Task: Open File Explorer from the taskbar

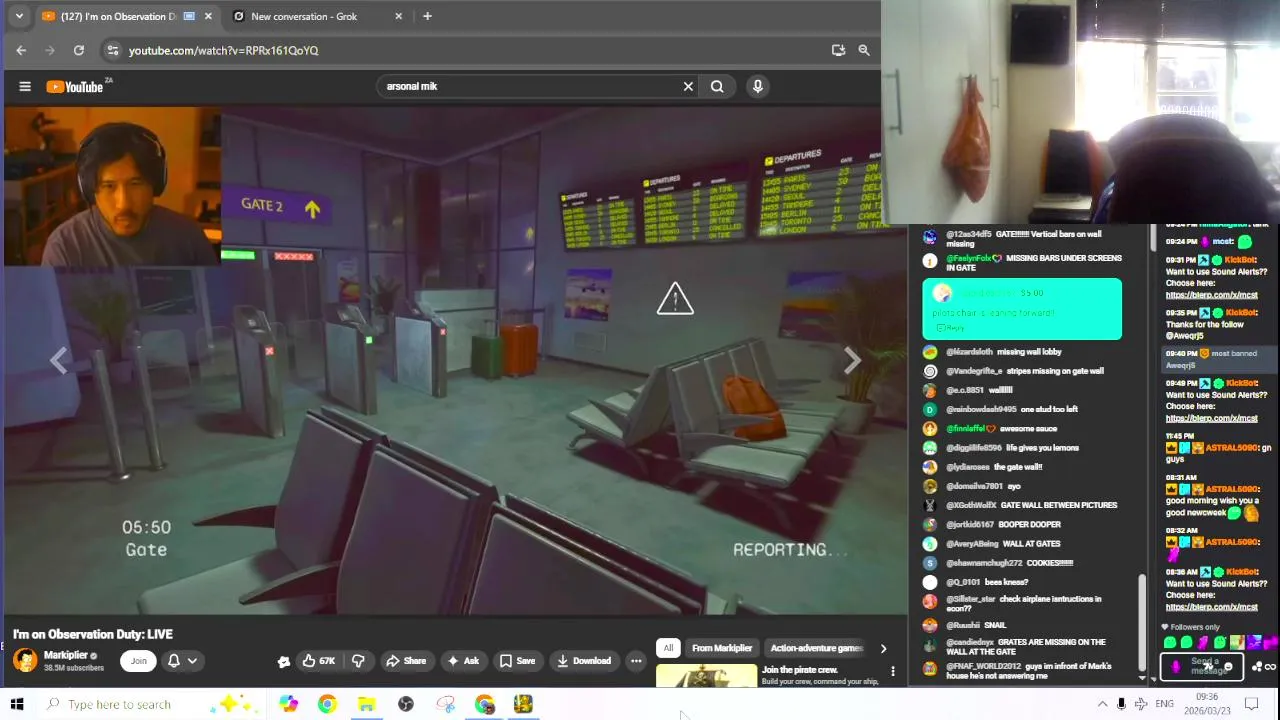Action: pyautogui.click(x=367, y=704)
